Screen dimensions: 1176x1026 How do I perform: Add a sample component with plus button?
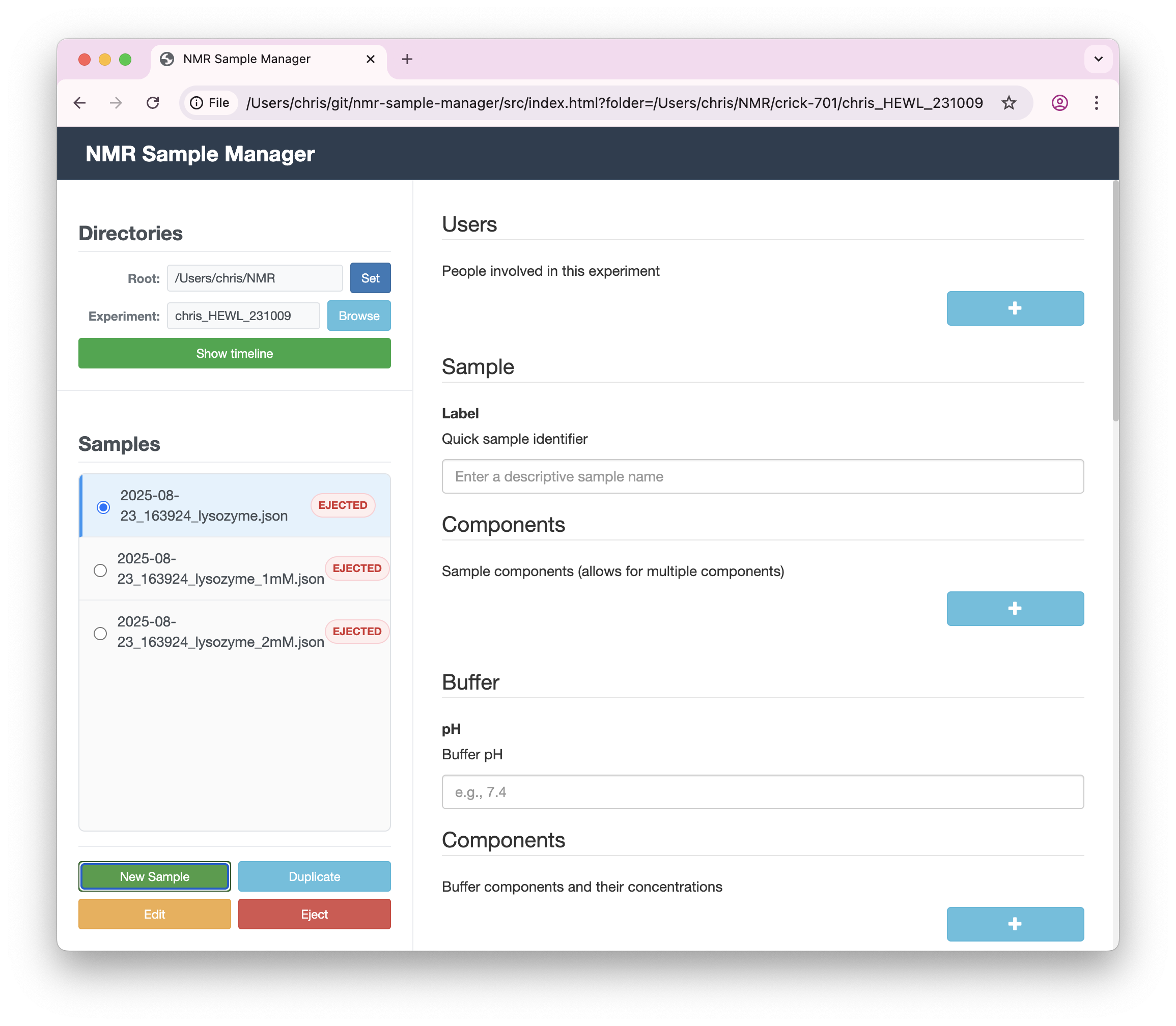pyautogui.click(x=1015, y=609)
